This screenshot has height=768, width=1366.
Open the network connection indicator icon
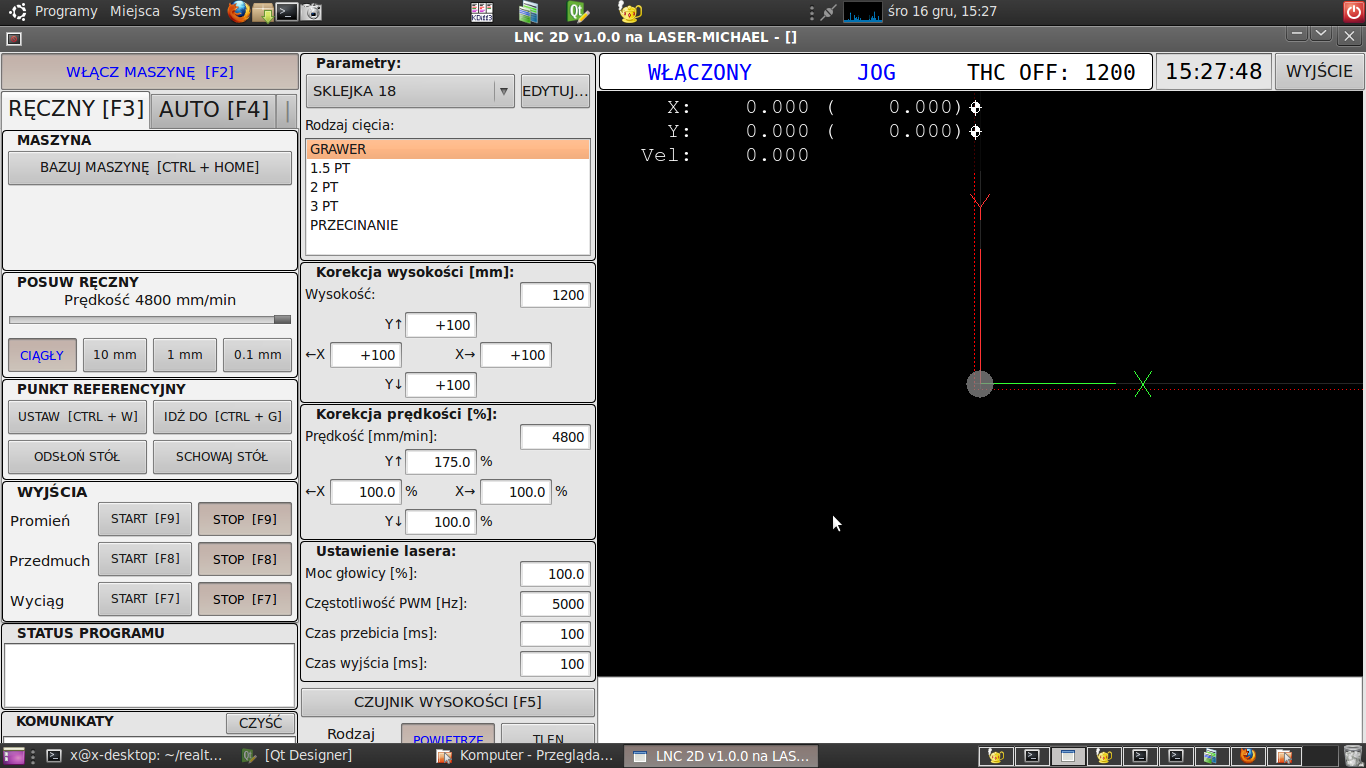click(827, 12)
